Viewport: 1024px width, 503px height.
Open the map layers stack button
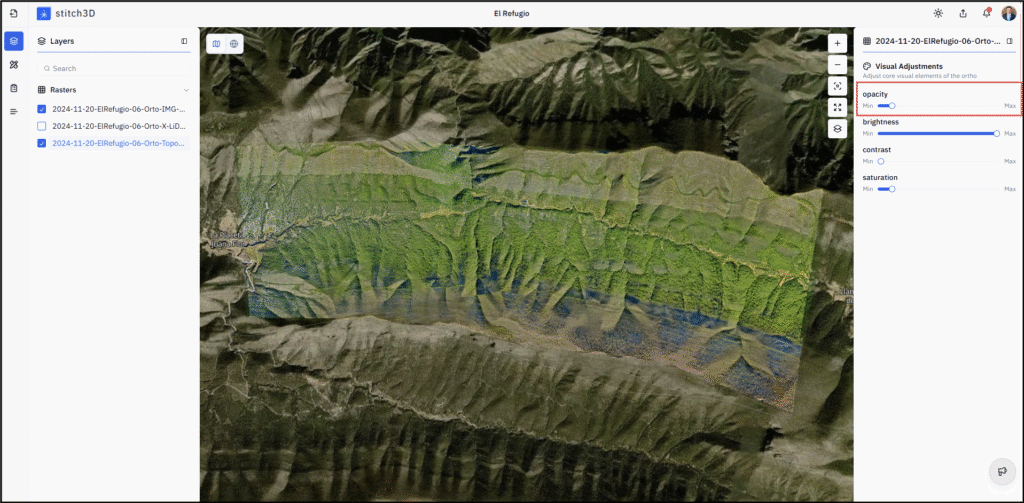tap(837, 128)
